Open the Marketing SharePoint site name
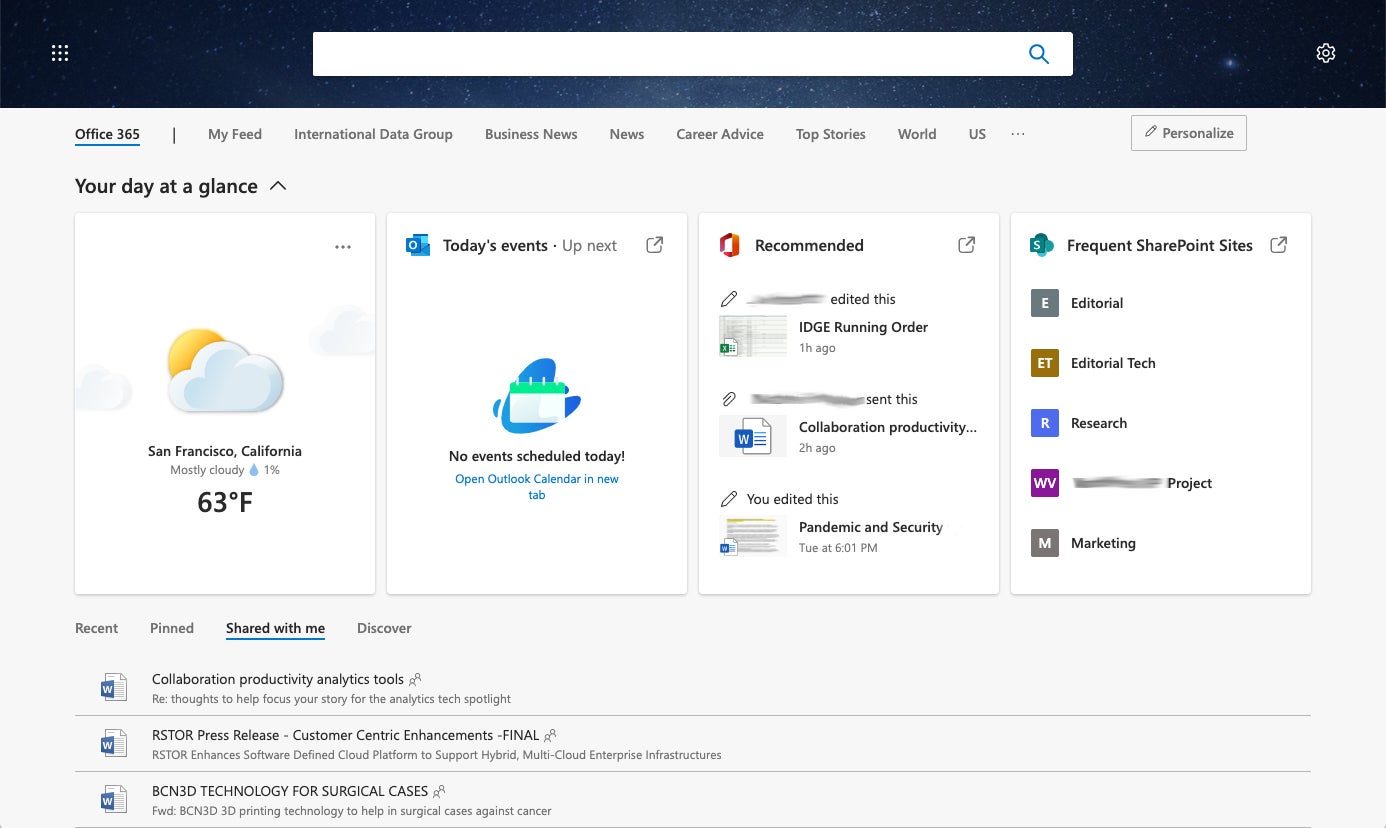 tap(1103, 543)
